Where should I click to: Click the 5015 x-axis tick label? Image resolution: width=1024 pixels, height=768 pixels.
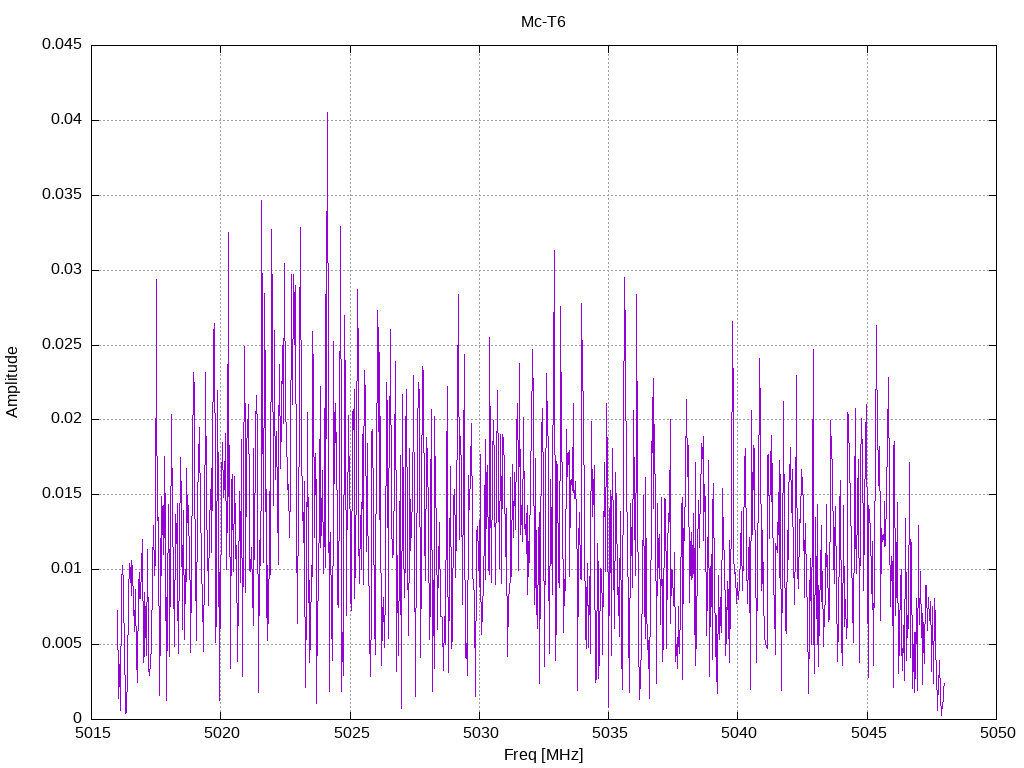(91, 734)
